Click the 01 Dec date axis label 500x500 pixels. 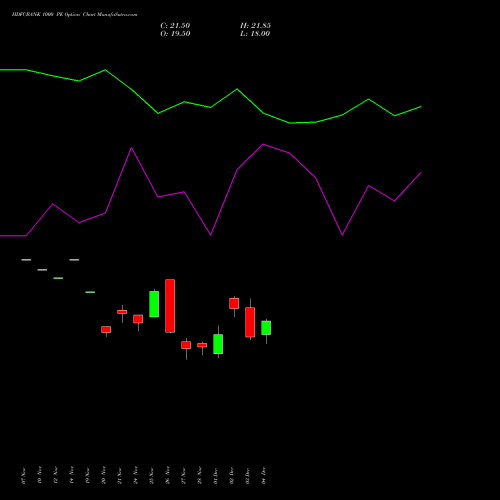[216, 475]
